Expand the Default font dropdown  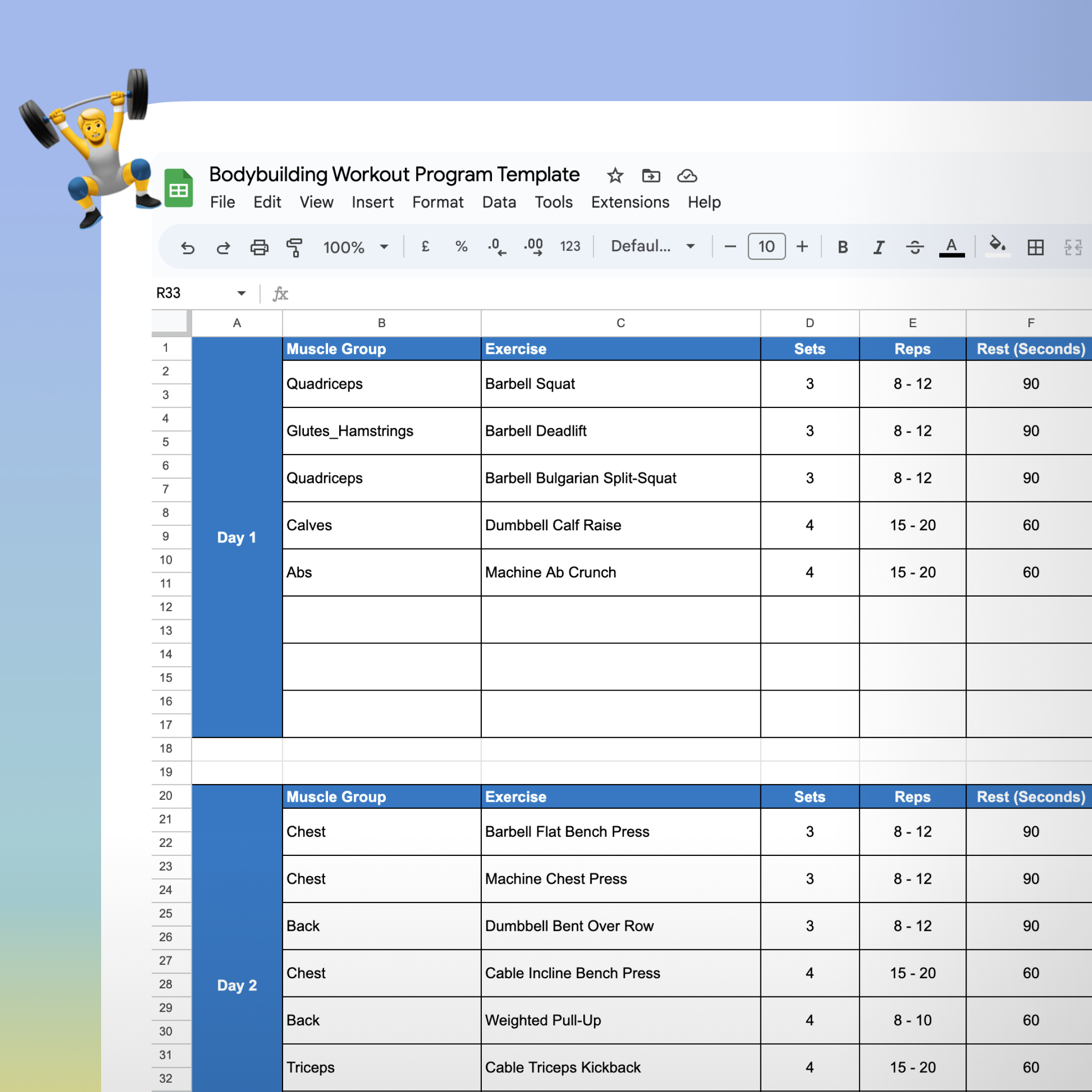[x=652, y=246]
